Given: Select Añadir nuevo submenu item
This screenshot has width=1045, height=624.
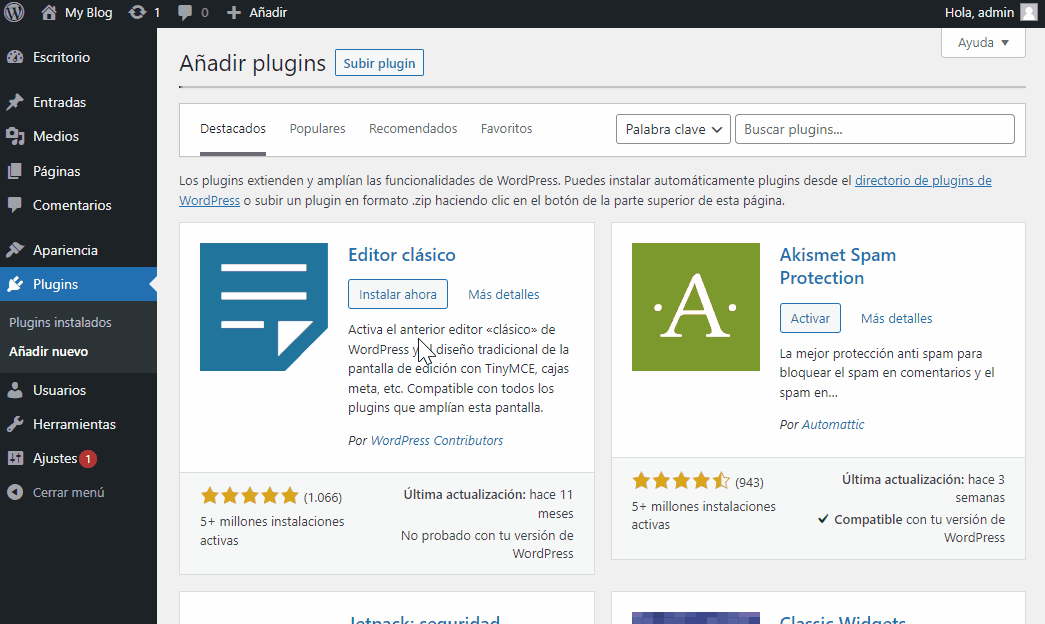Looking at the screenshot, I should tap(49, 351).
